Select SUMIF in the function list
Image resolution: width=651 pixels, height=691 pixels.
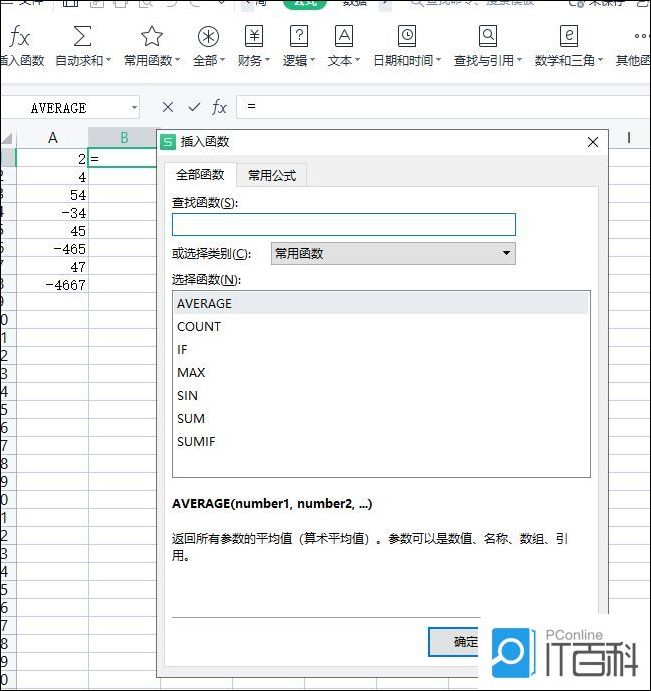381,441
